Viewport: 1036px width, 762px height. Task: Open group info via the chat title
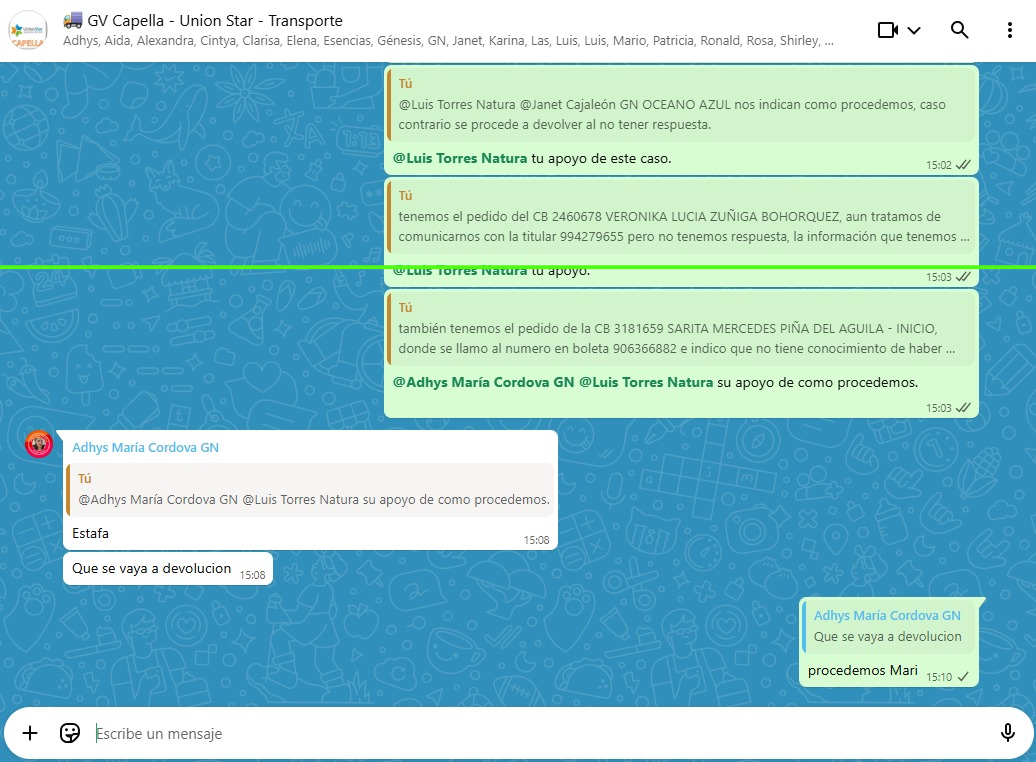click(x=215, y=21)
